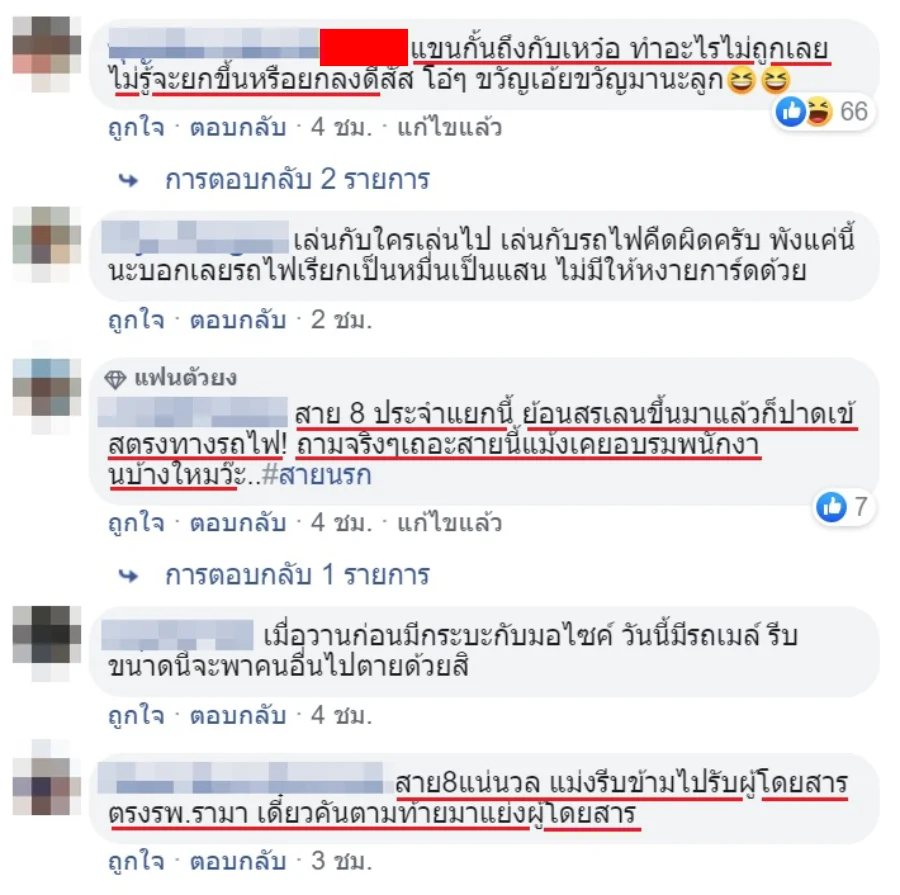Image resolution: width=900 pixels, height=895 pixels.
Task: Open edit history 'แก้ไขแล้ว' on top fan comment
Action: pos(449,523)
